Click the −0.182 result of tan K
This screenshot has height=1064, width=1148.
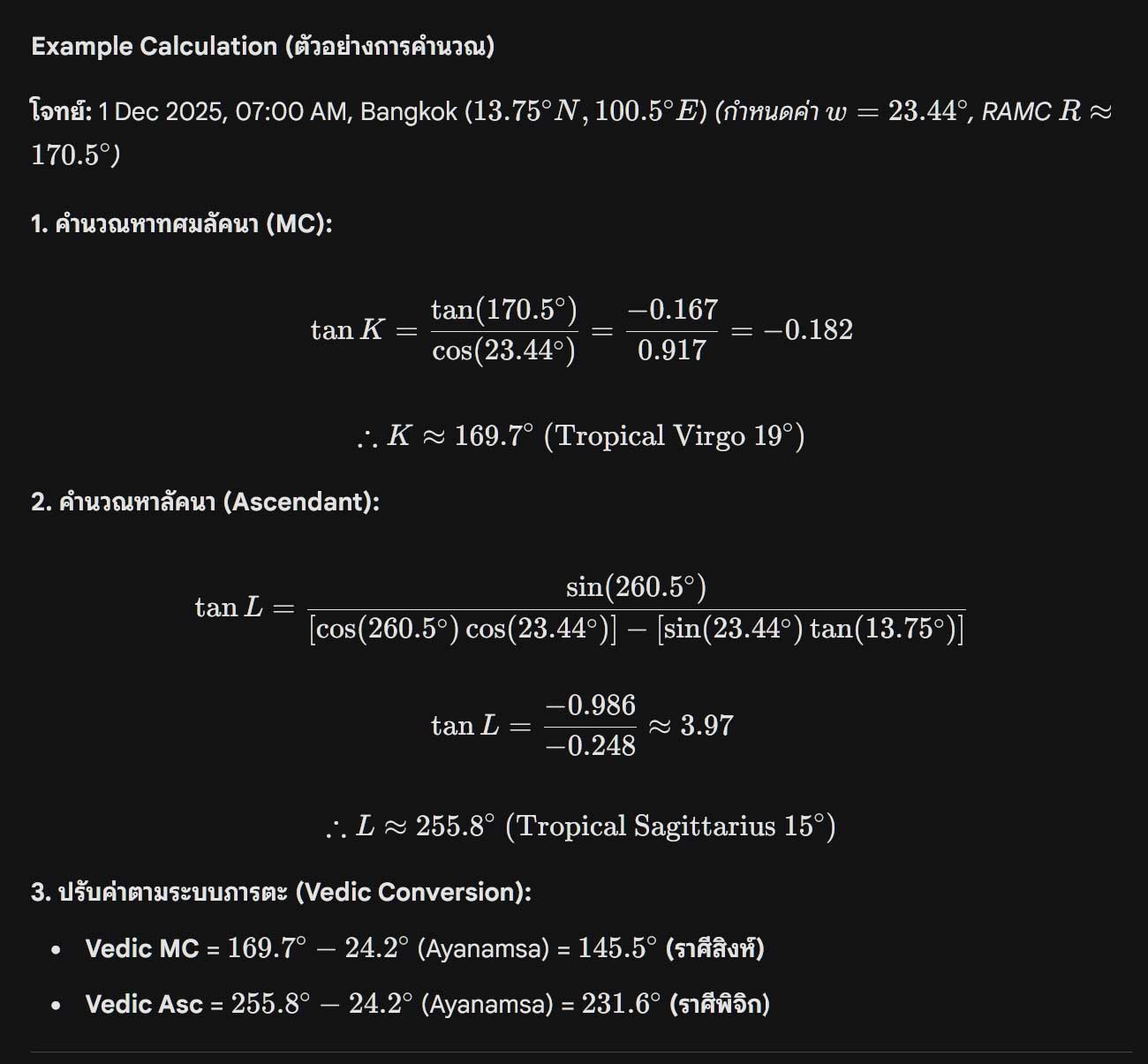(808, 330)
